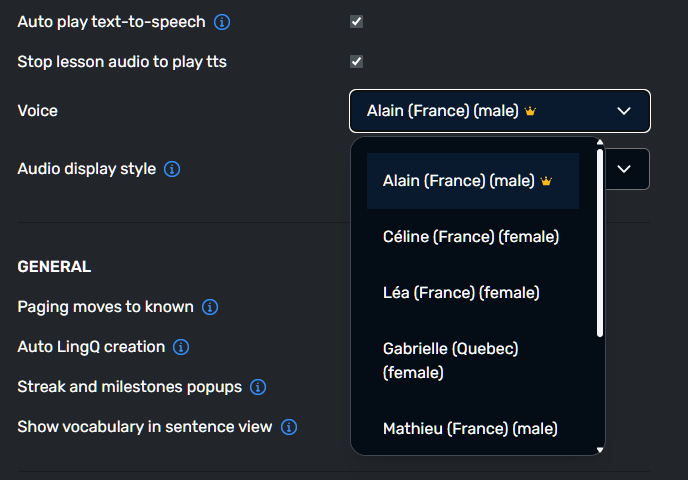Collapse the Voice dropdown using its chevron
The width and height of the screenshot is (688, 480).
coord(624,111)
